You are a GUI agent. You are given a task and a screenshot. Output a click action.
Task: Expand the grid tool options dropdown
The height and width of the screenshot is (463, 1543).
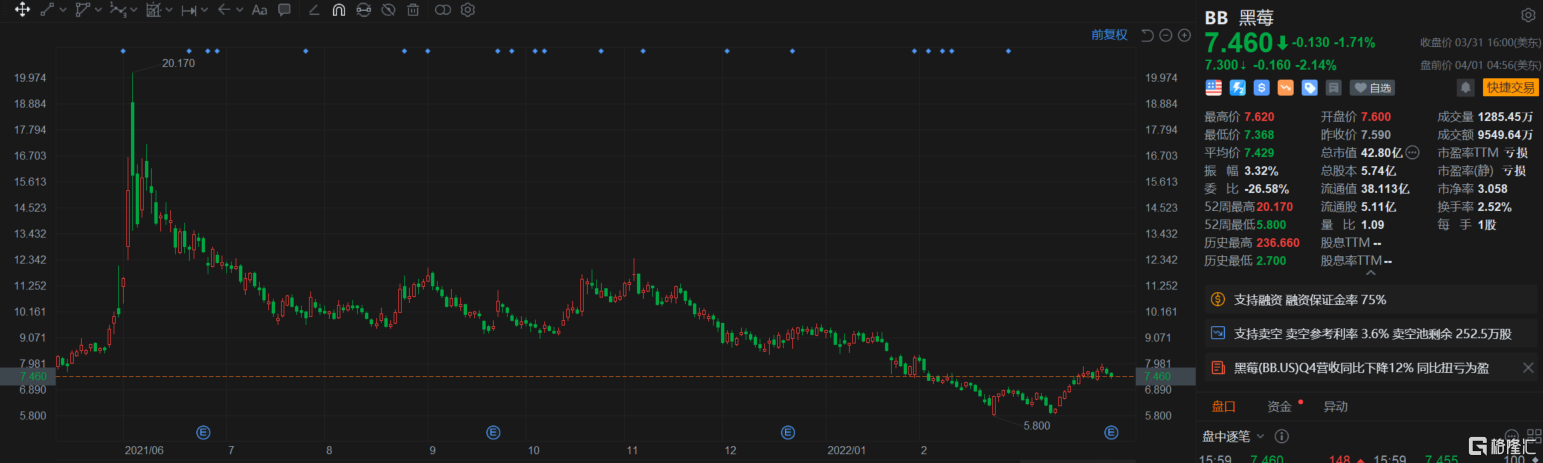168,10
